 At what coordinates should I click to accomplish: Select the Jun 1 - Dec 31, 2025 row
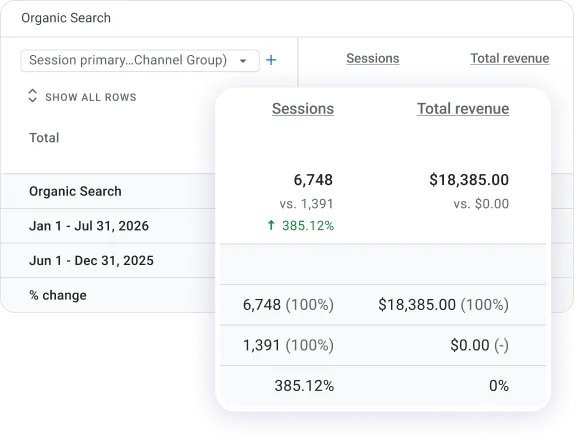tap(91, 261)
